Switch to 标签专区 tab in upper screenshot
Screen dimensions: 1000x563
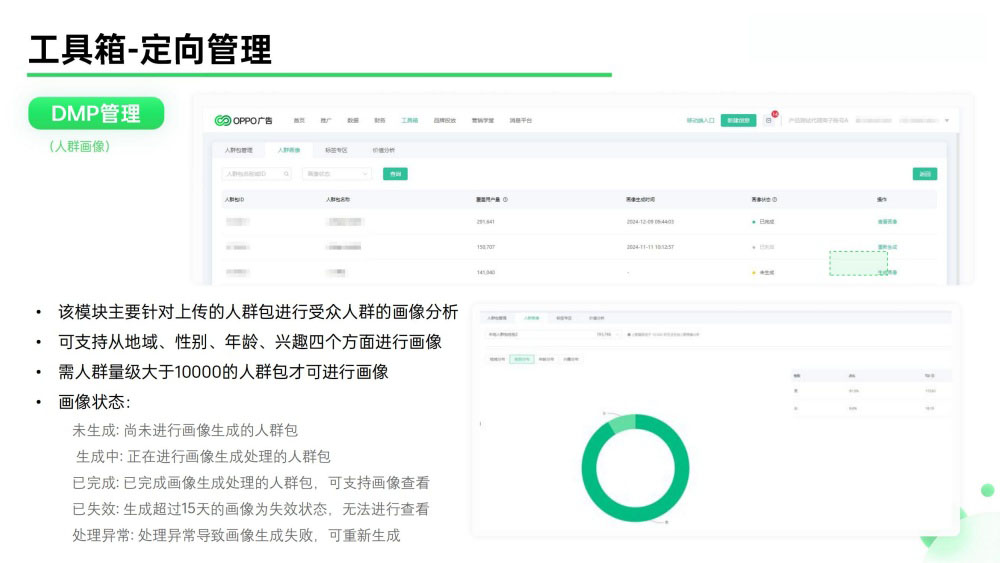click(336, 150)
